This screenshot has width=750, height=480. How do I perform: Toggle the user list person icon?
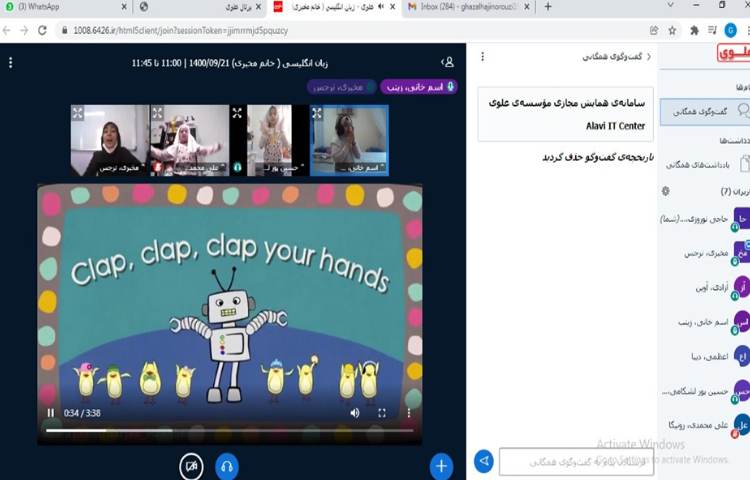(448, 62)
